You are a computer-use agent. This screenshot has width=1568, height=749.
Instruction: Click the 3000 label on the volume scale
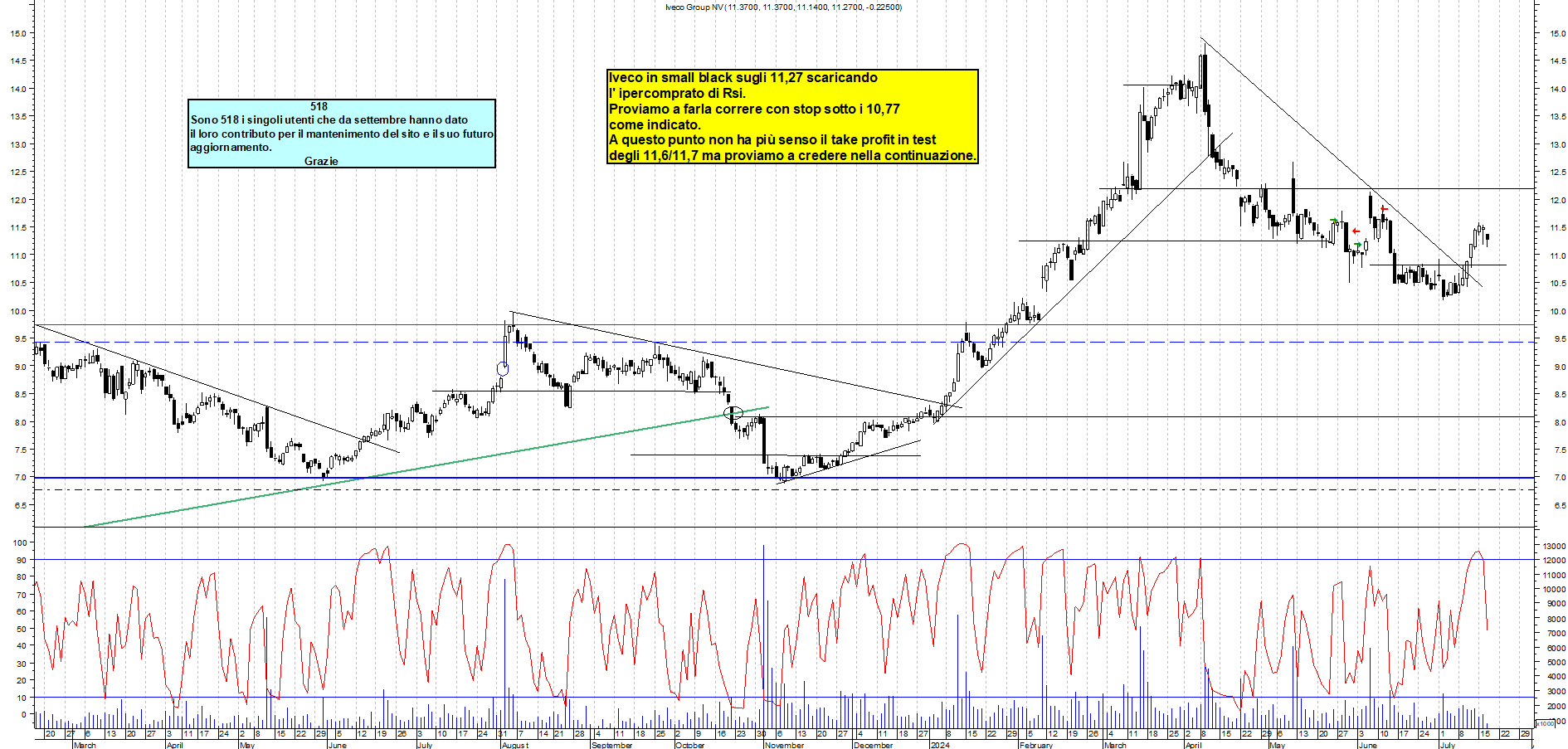tap(1556, 691)
